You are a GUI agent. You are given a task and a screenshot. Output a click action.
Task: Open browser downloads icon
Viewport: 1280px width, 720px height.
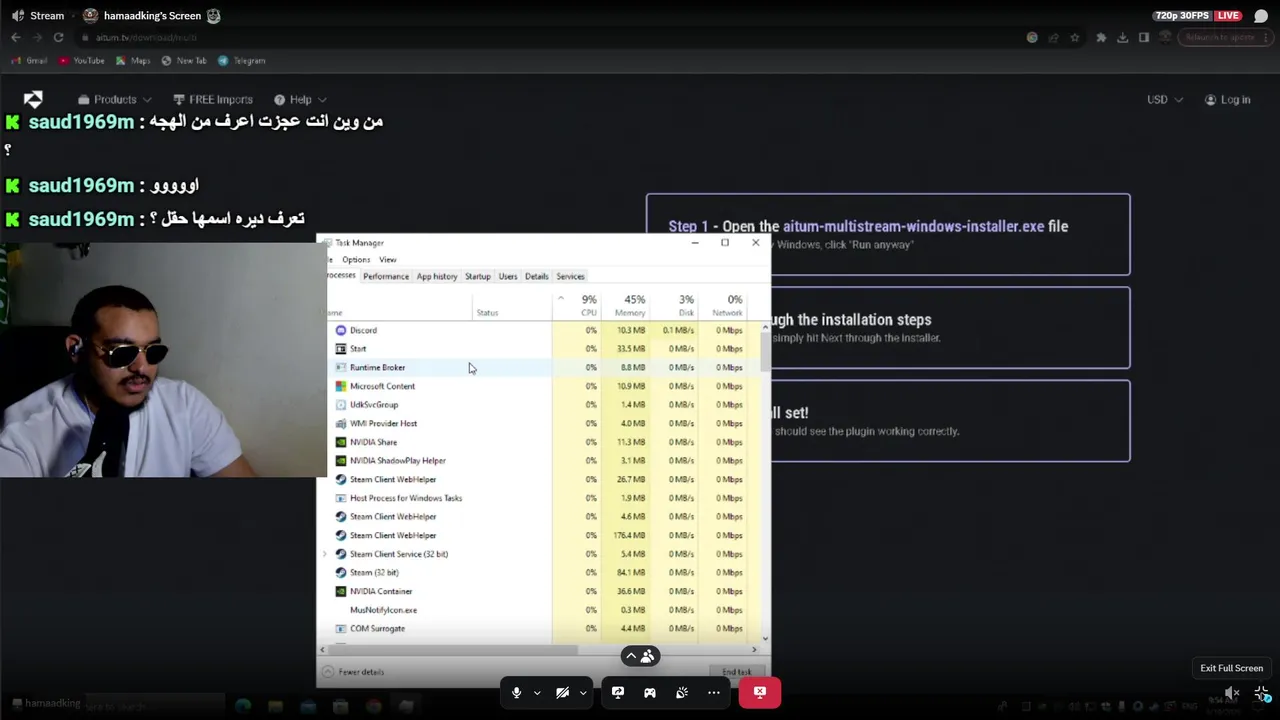click(x=1122, y=38)
